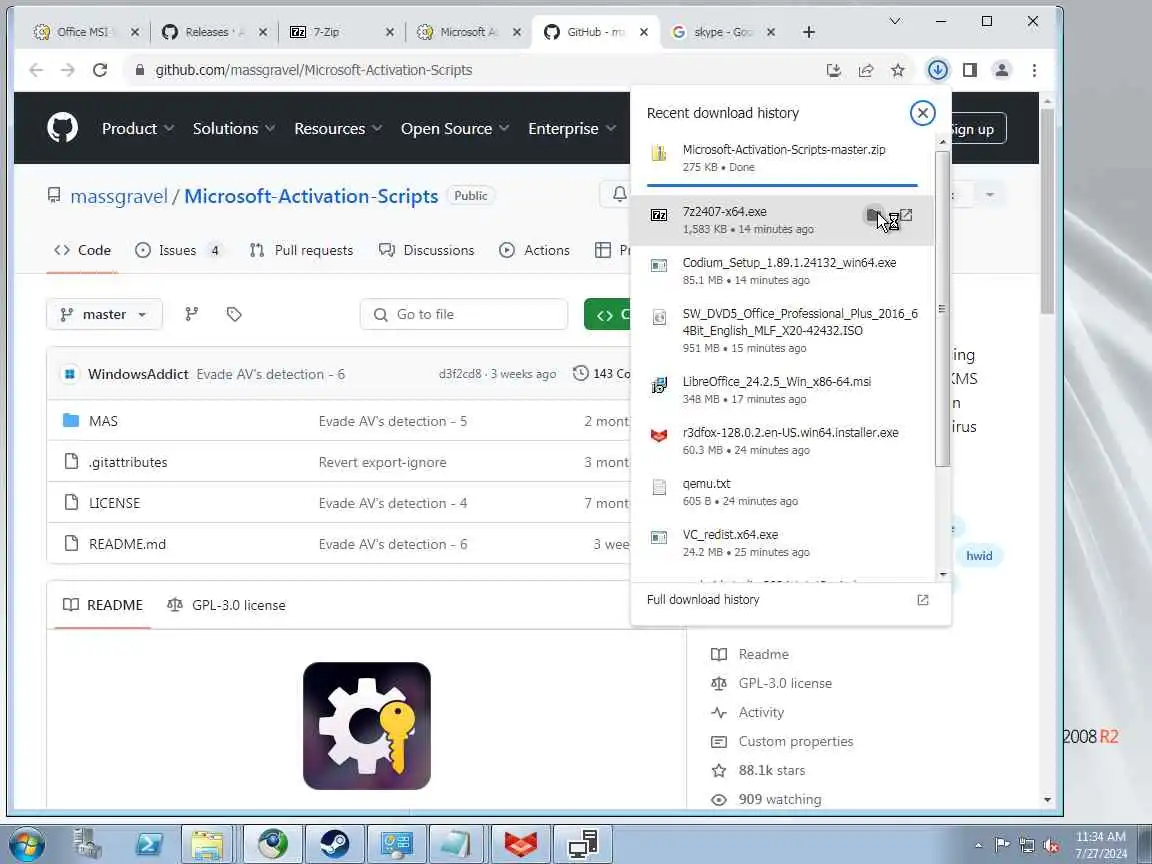Open the tab search chevron in title bar
Screen dimensions: 1152x864
coord(895,21)
